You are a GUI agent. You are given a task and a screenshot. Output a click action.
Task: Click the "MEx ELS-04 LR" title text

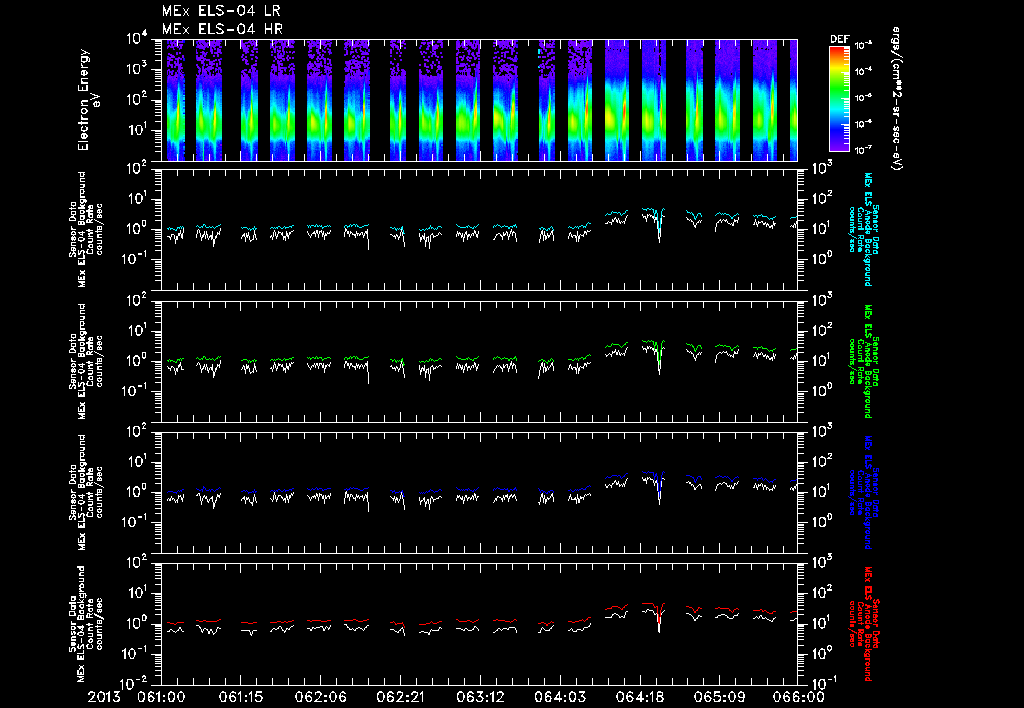click(x=222, y=11)
